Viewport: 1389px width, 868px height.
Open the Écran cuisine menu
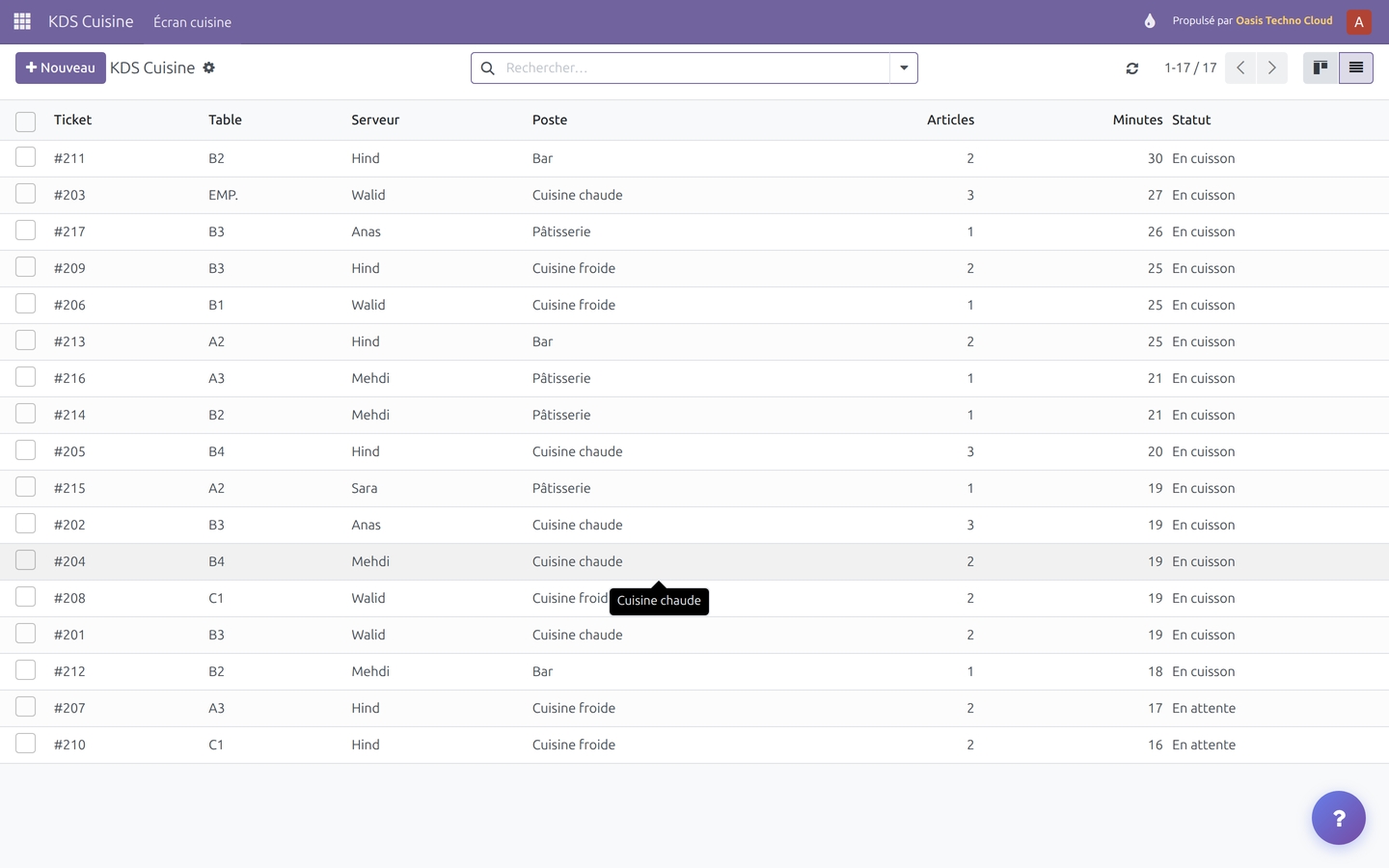pyautogui.click(x=192, y=22)
